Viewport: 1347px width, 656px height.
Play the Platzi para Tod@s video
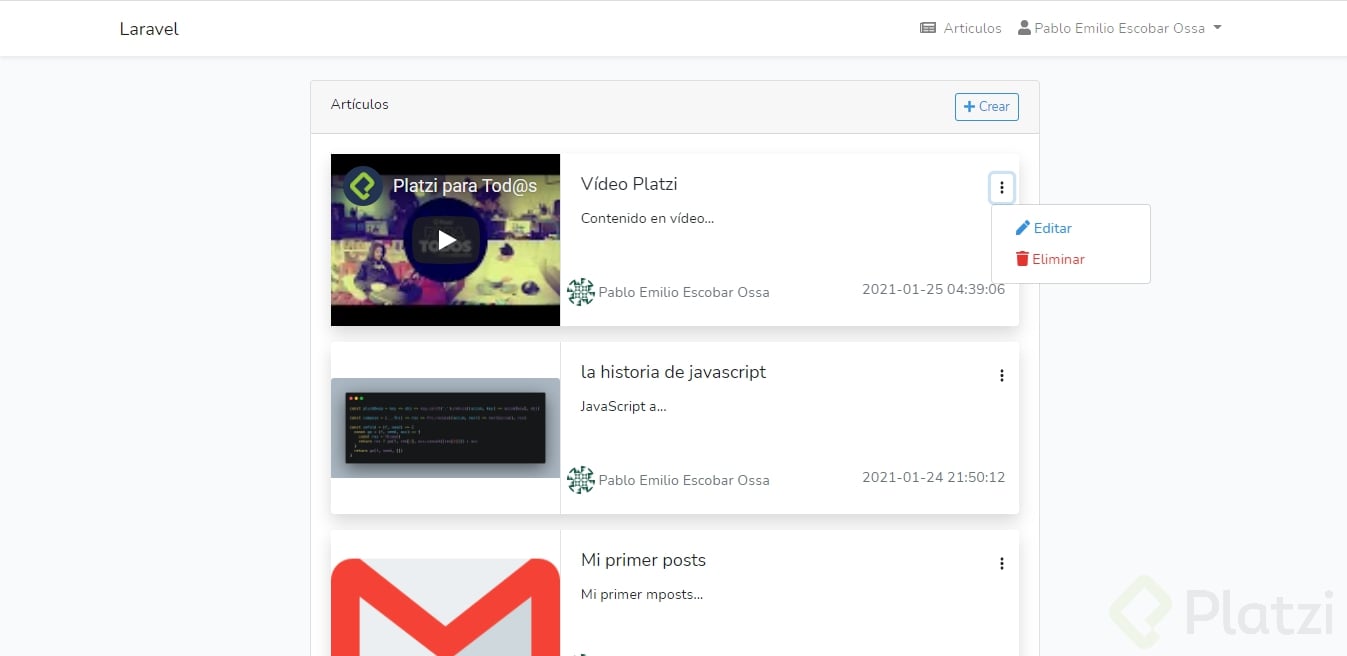[x=447, y=240]
